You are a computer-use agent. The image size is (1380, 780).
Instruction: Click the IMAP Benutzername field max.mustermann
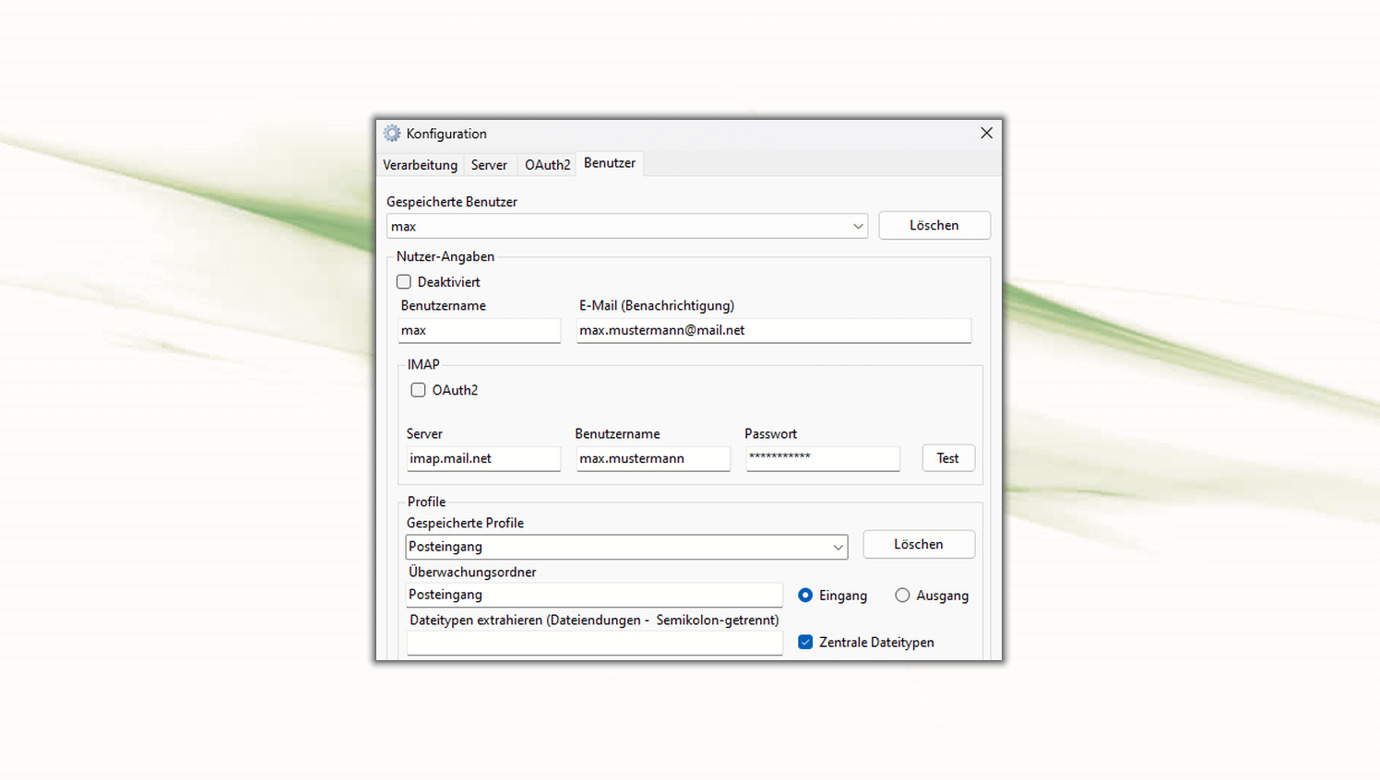(x=652, y=458)
